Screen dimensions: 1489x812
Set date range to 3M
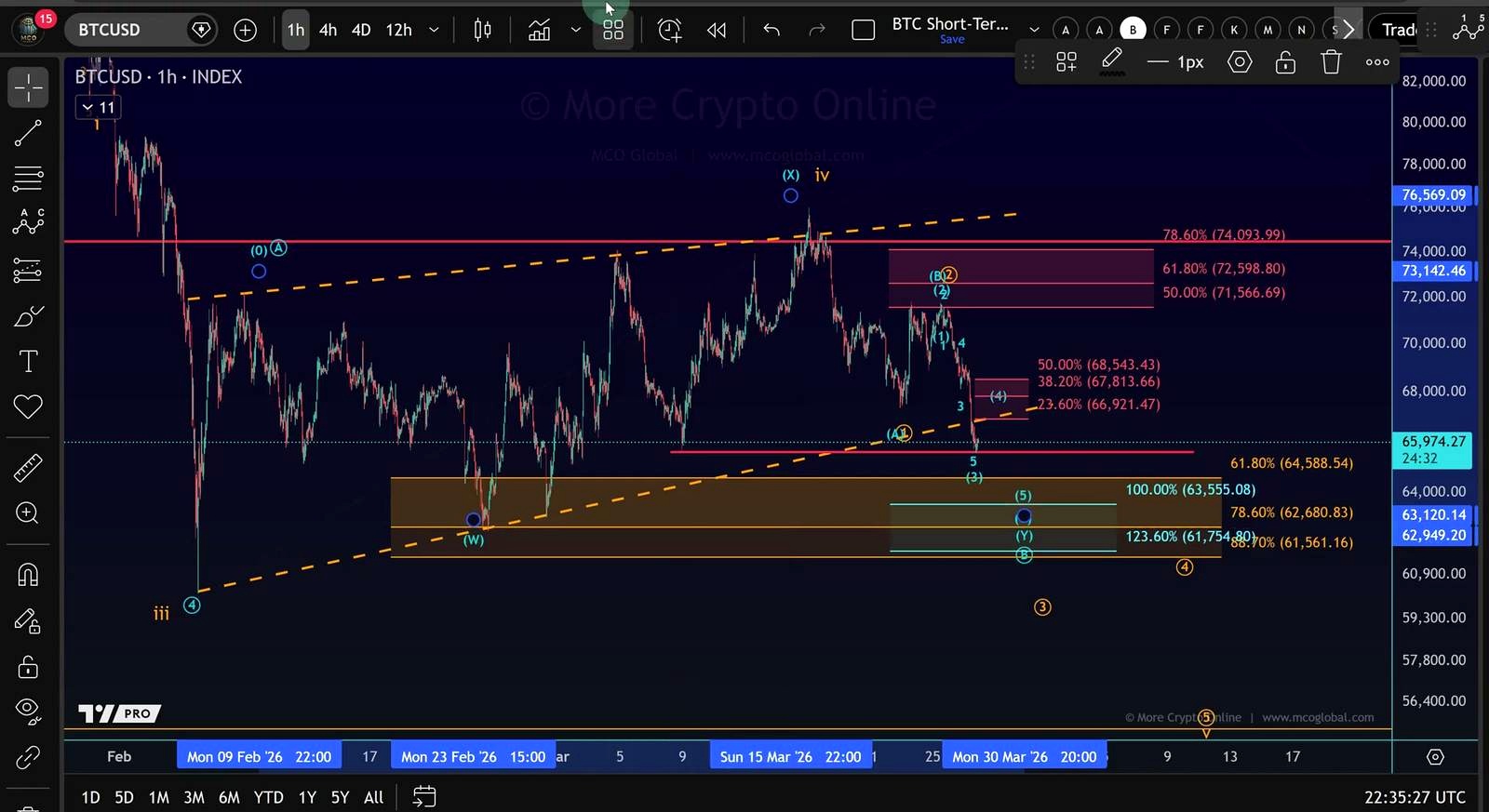(194, 797)
